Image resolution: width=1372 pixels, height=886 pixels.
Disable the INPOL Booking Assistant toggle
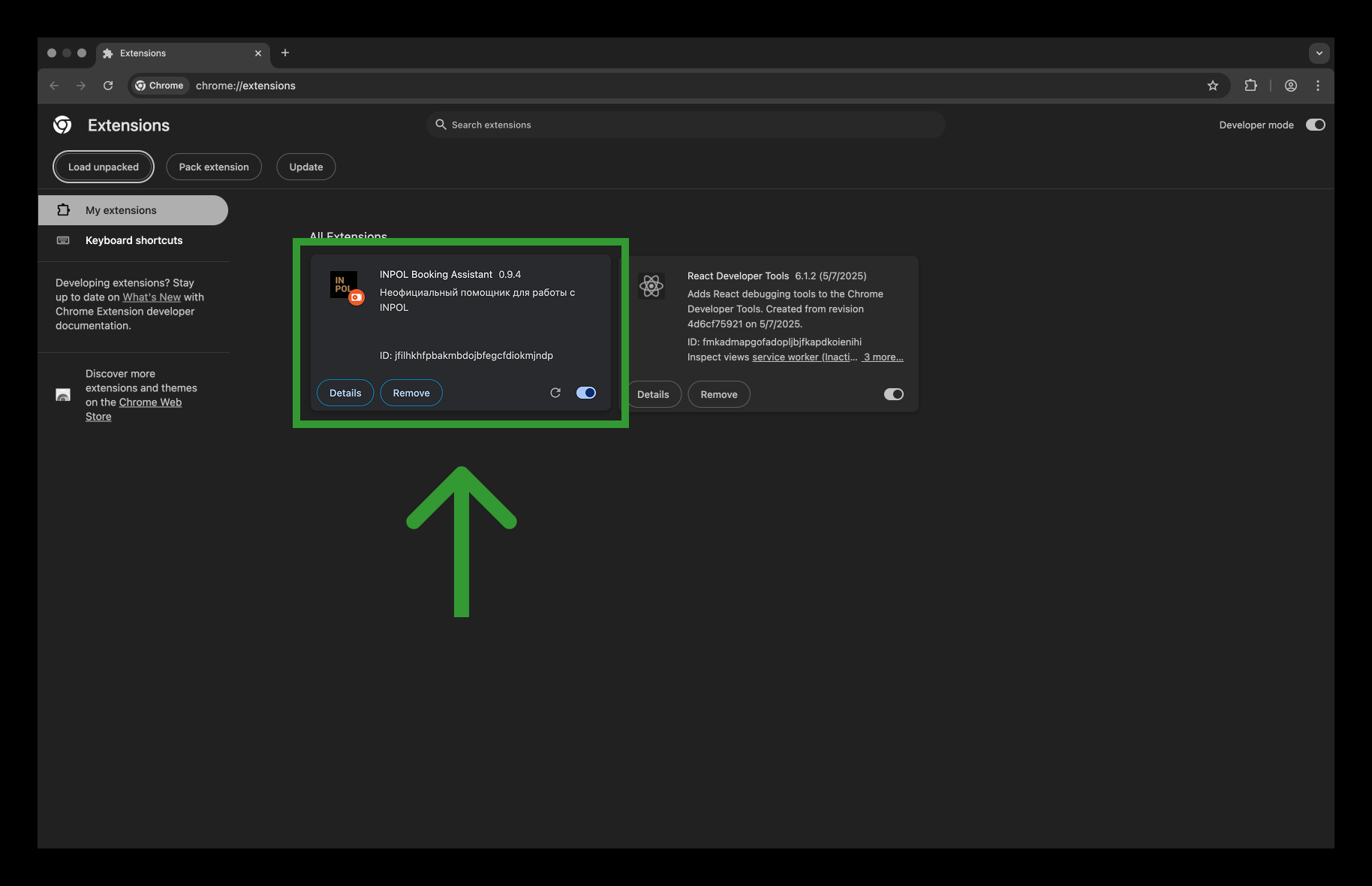point(586,393)
